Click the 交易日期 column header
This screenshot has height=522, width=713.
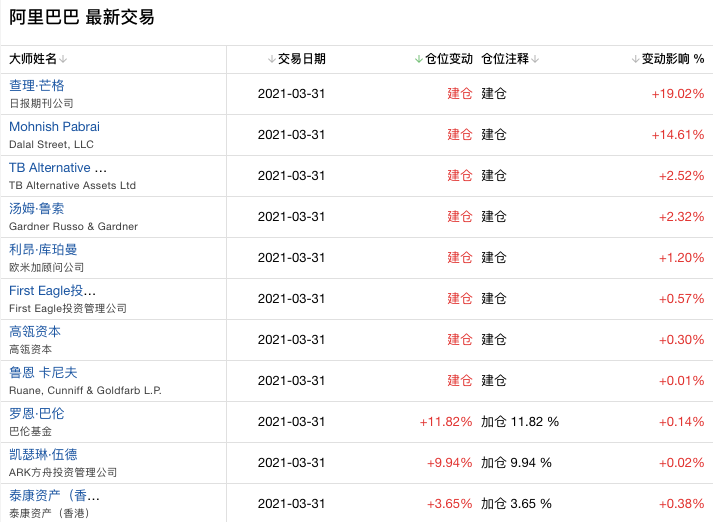point(301,59)
